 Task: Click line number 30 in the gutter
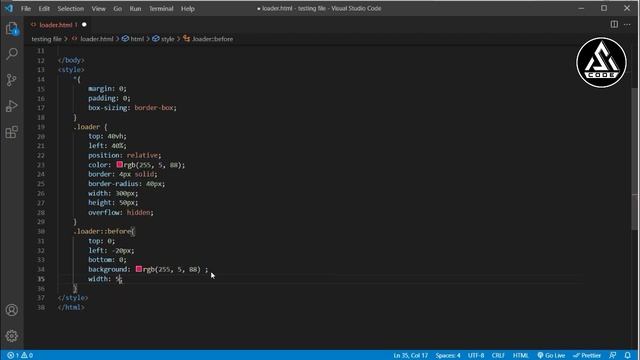pyautogui.click(x=41, y=231)
